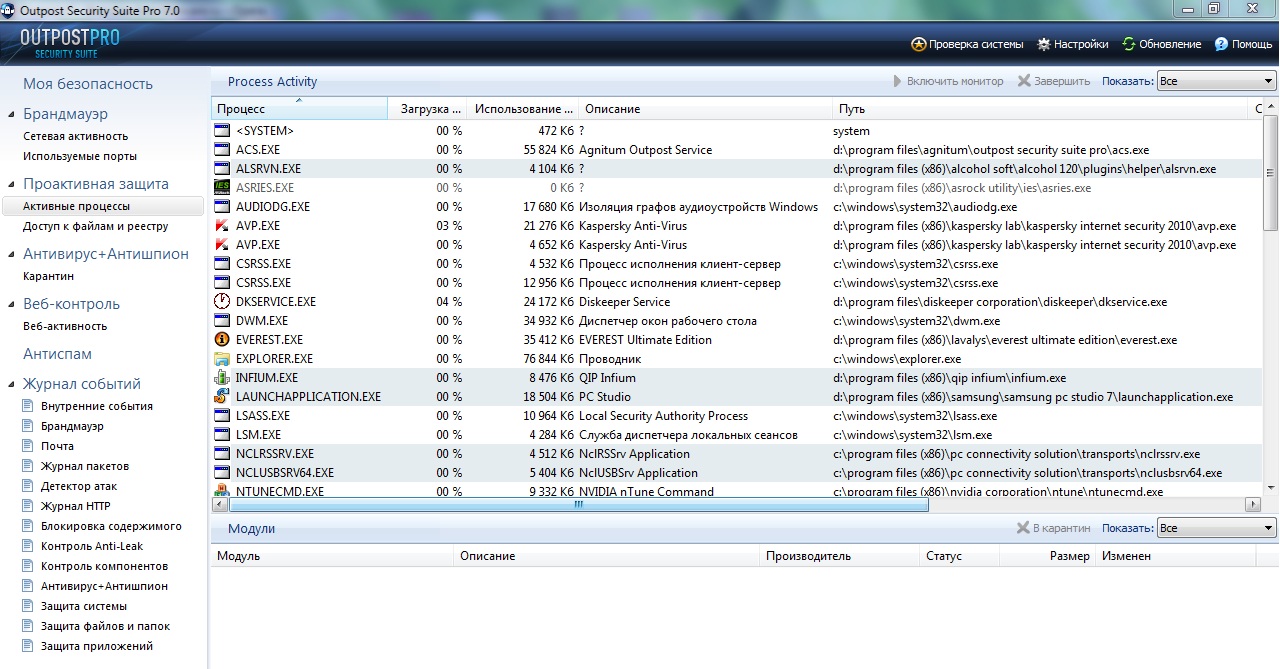Click Kaspersky icon of AVP.EXE 21 276 Кб
This screenshot has height=669, width=1280.
tap(222, 226)
